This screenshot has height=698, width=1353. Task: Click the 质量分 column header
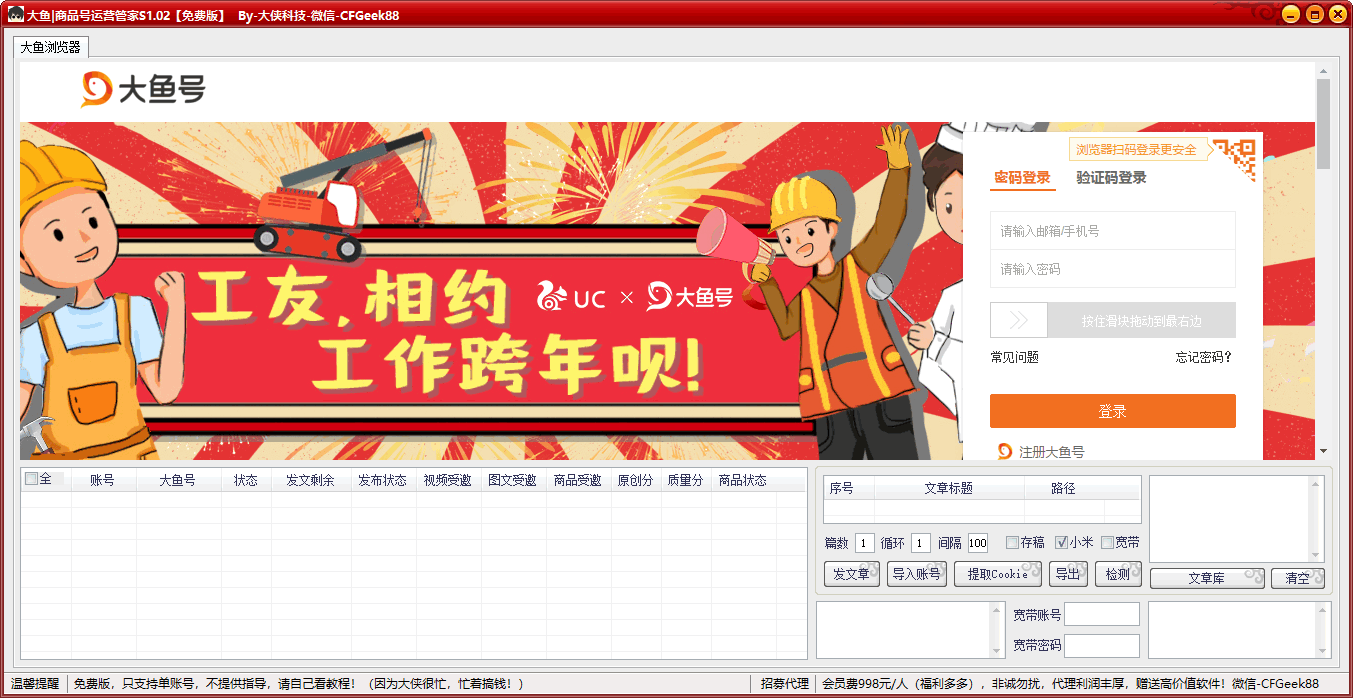click(x=686, y=480)
